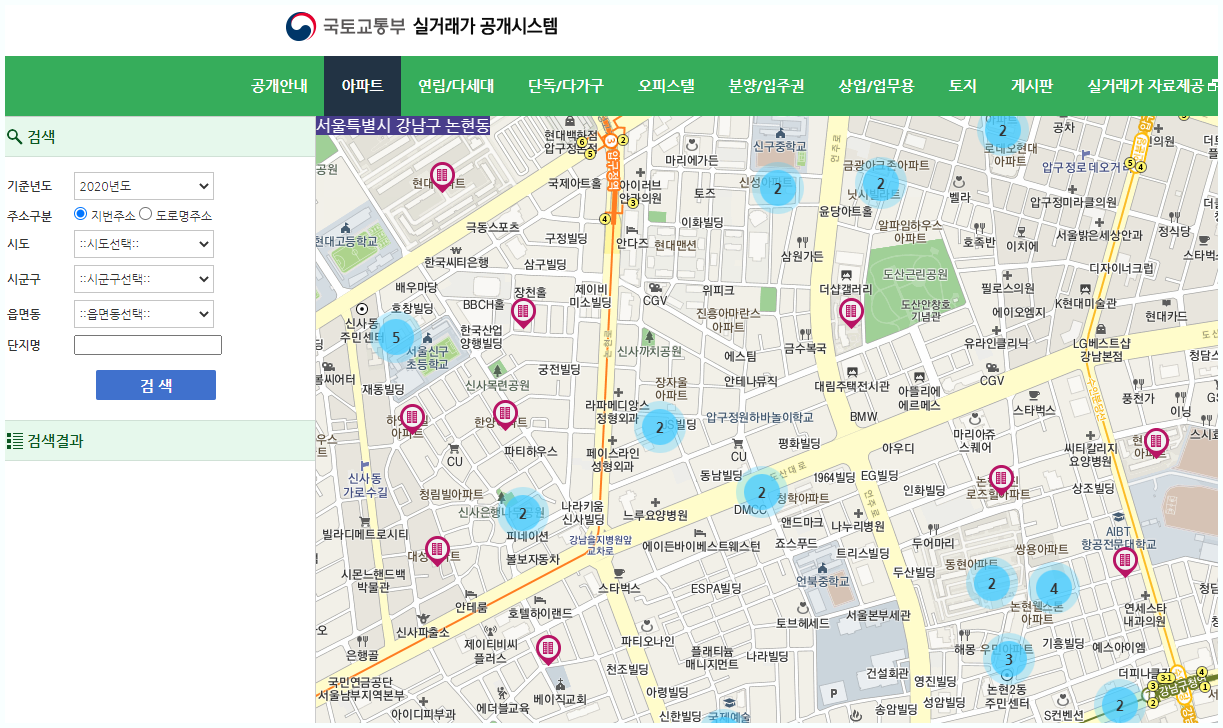Open the 게시판 menu

tap(1032, 86)
